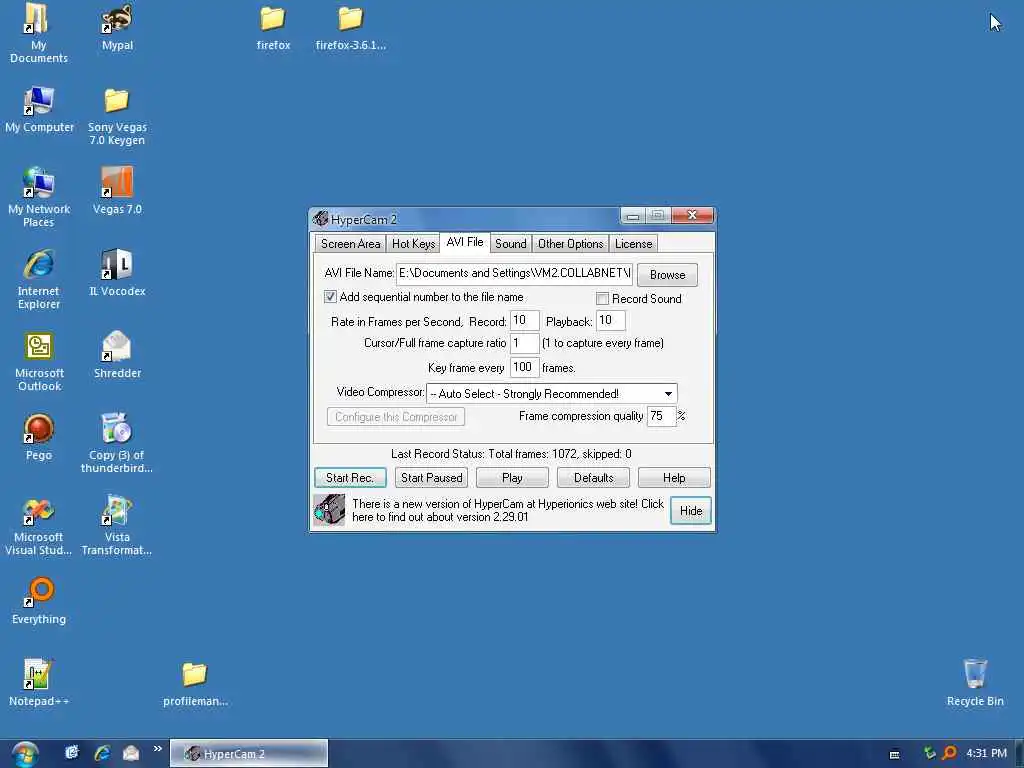Click the new HyperCam version message
Screen dimensions: 1024x768
coord(507,510)
